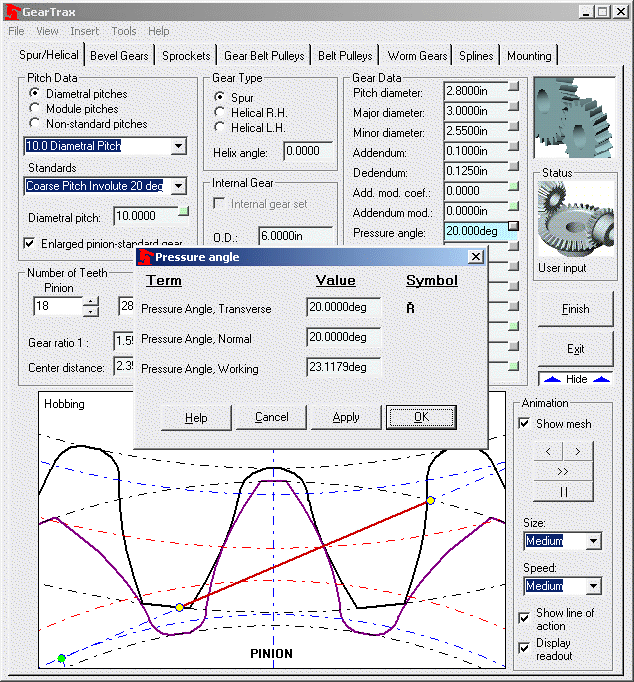This screenshot has height=682, width=634.
Task: Switch to Belt Pulleys tab
Action: point(345,56)
